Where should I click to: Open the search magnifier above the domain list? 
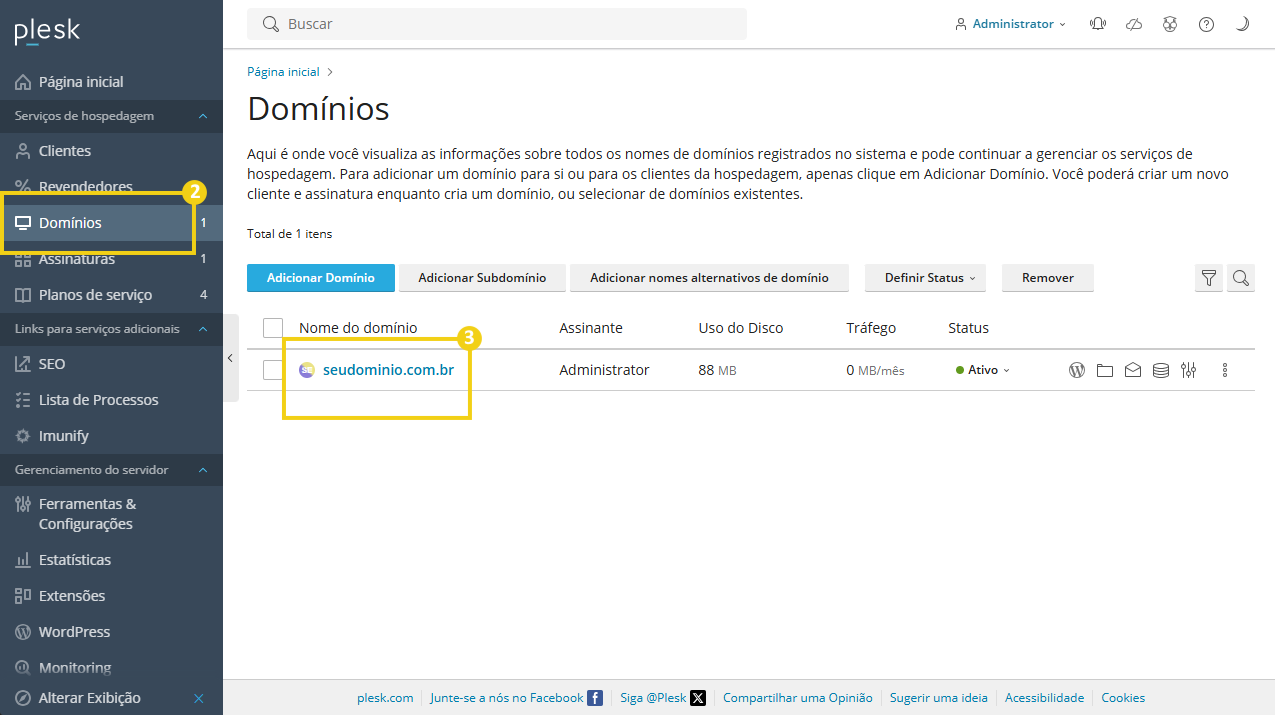1240,278
